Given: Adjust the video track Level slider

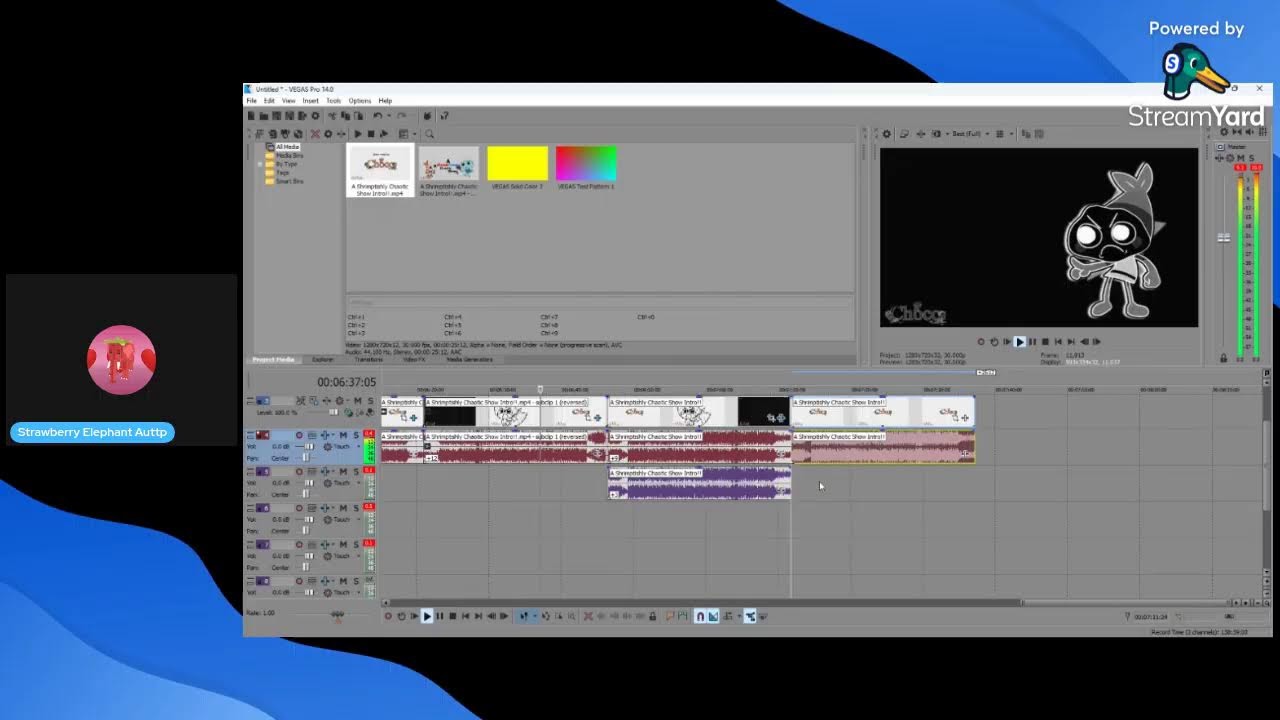Looking at the screenshot, I should [x=334, y=412].
